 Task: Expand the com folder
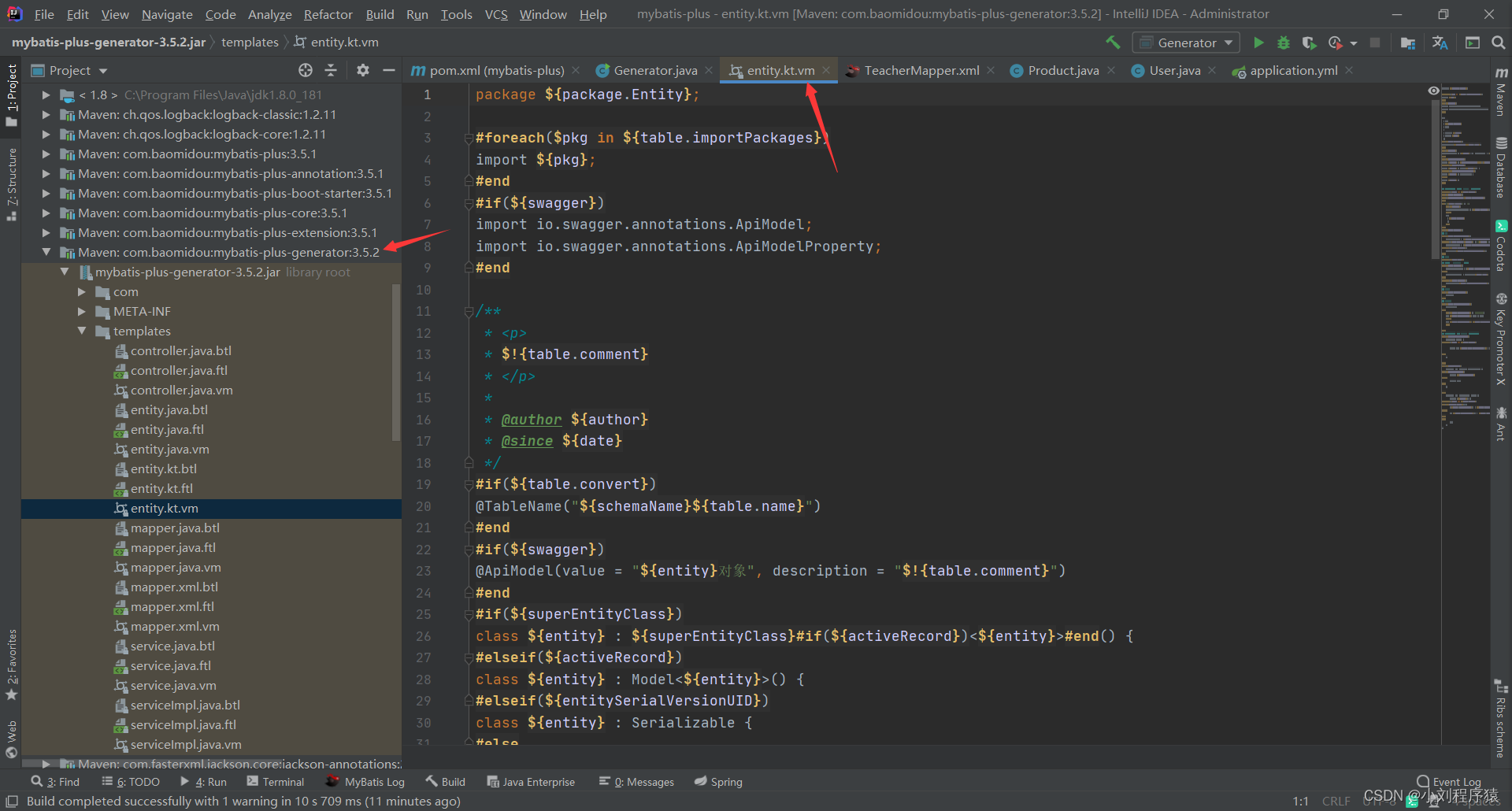pos(81,291)
